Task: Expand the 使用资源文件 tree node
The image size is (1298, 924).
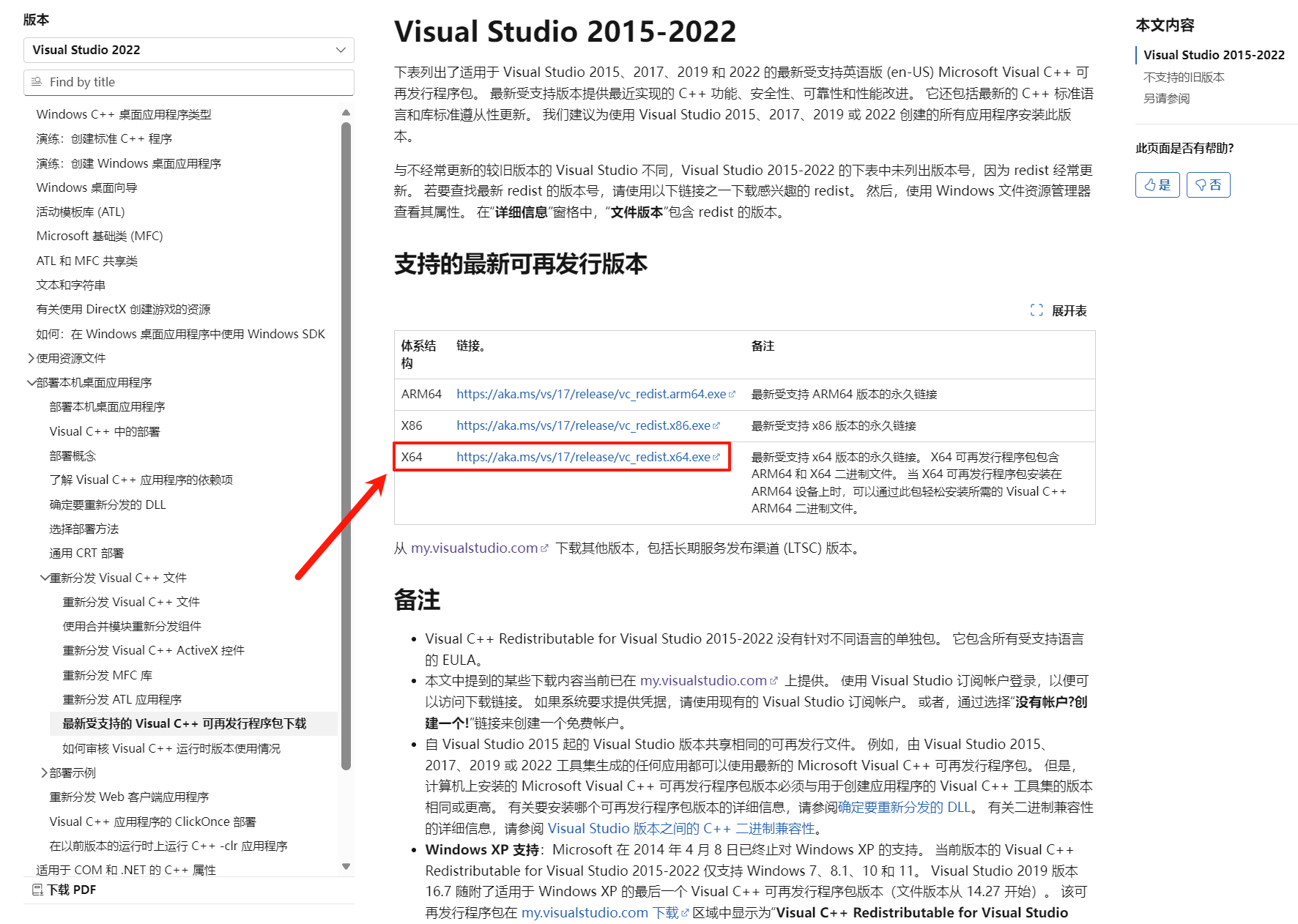Action: click(31, 358)
